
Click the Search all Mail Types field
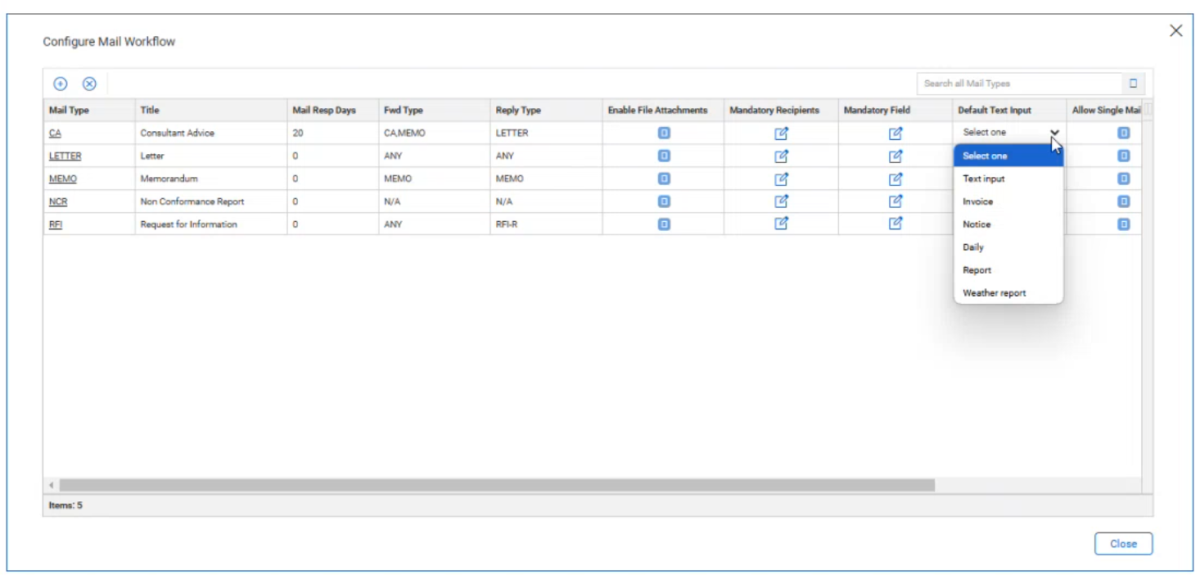(1018, 84)
